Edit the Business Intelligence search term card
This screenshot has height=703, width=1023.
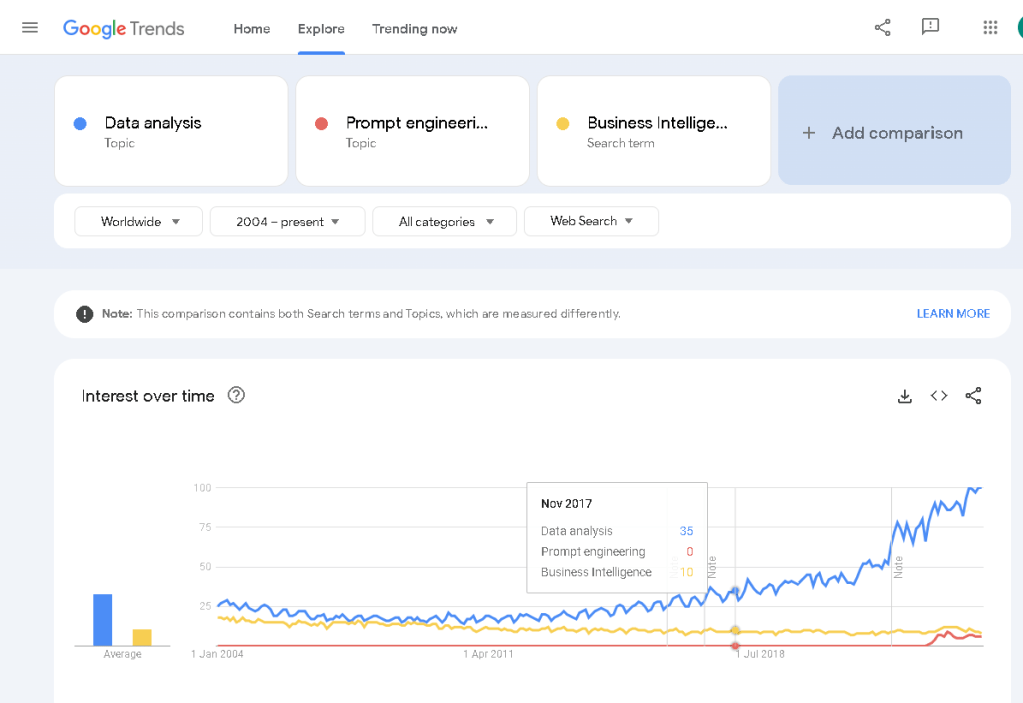[x=654, y=131]
